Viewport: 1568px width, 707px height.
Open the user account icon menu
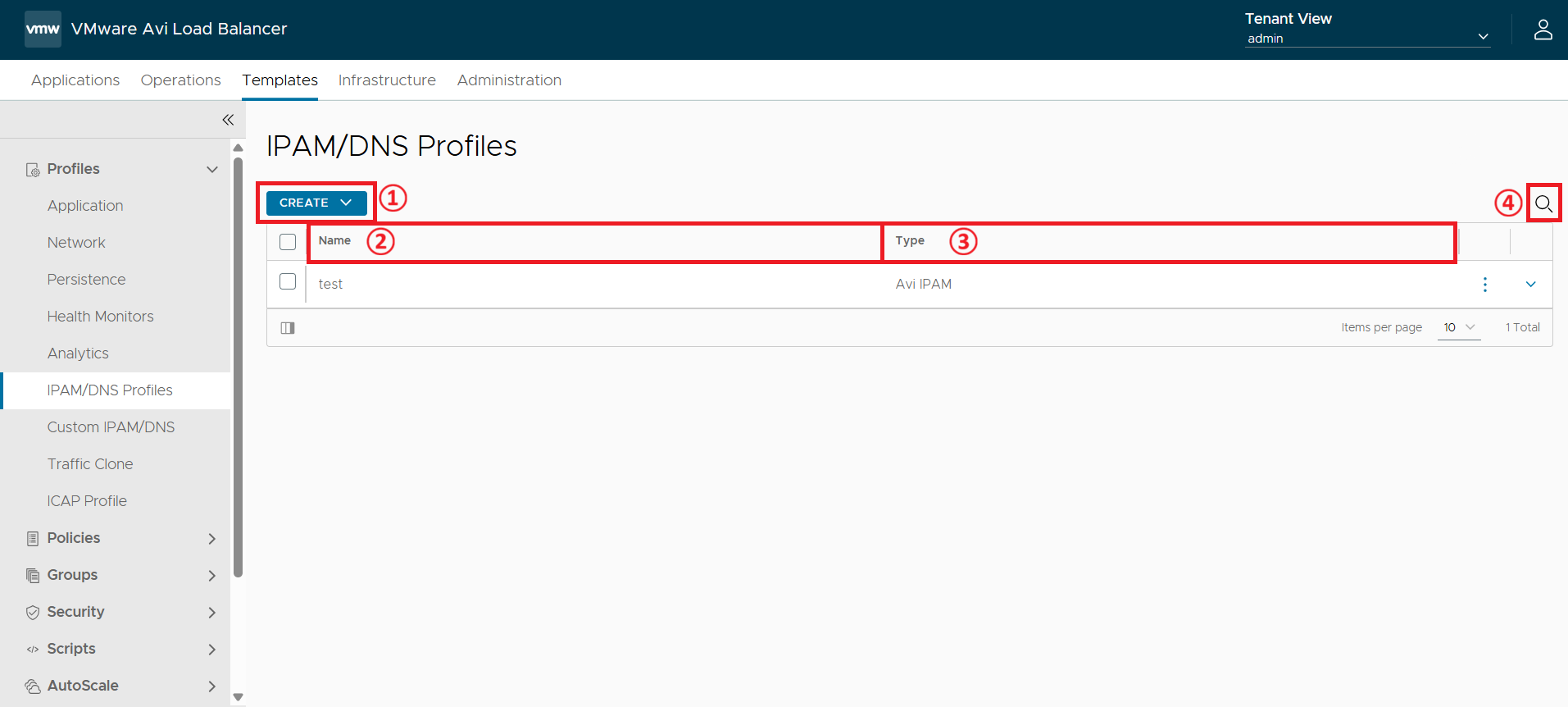(x=1543, y=30)
